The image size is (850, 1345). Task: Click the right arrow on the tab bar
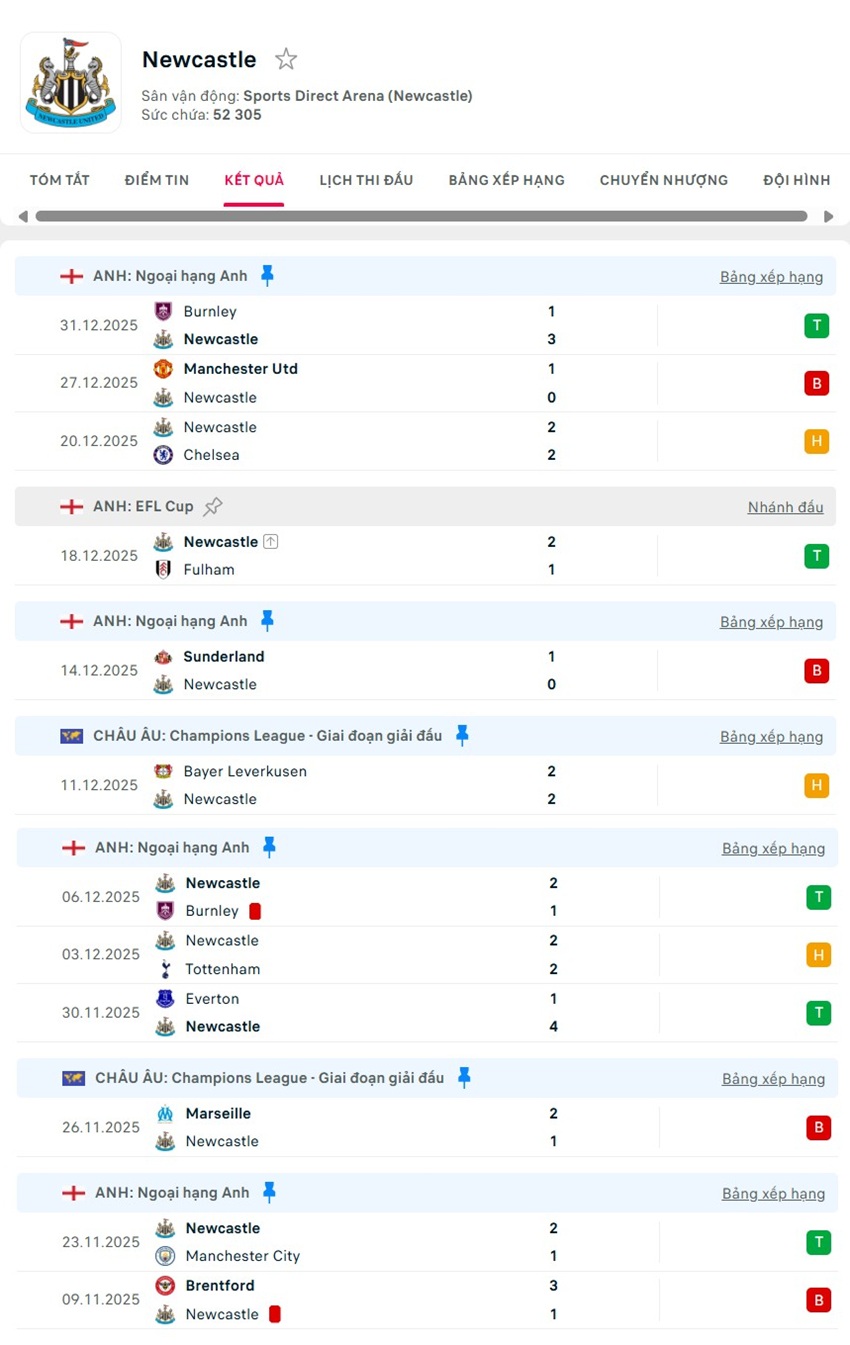[x=828, y=215]
